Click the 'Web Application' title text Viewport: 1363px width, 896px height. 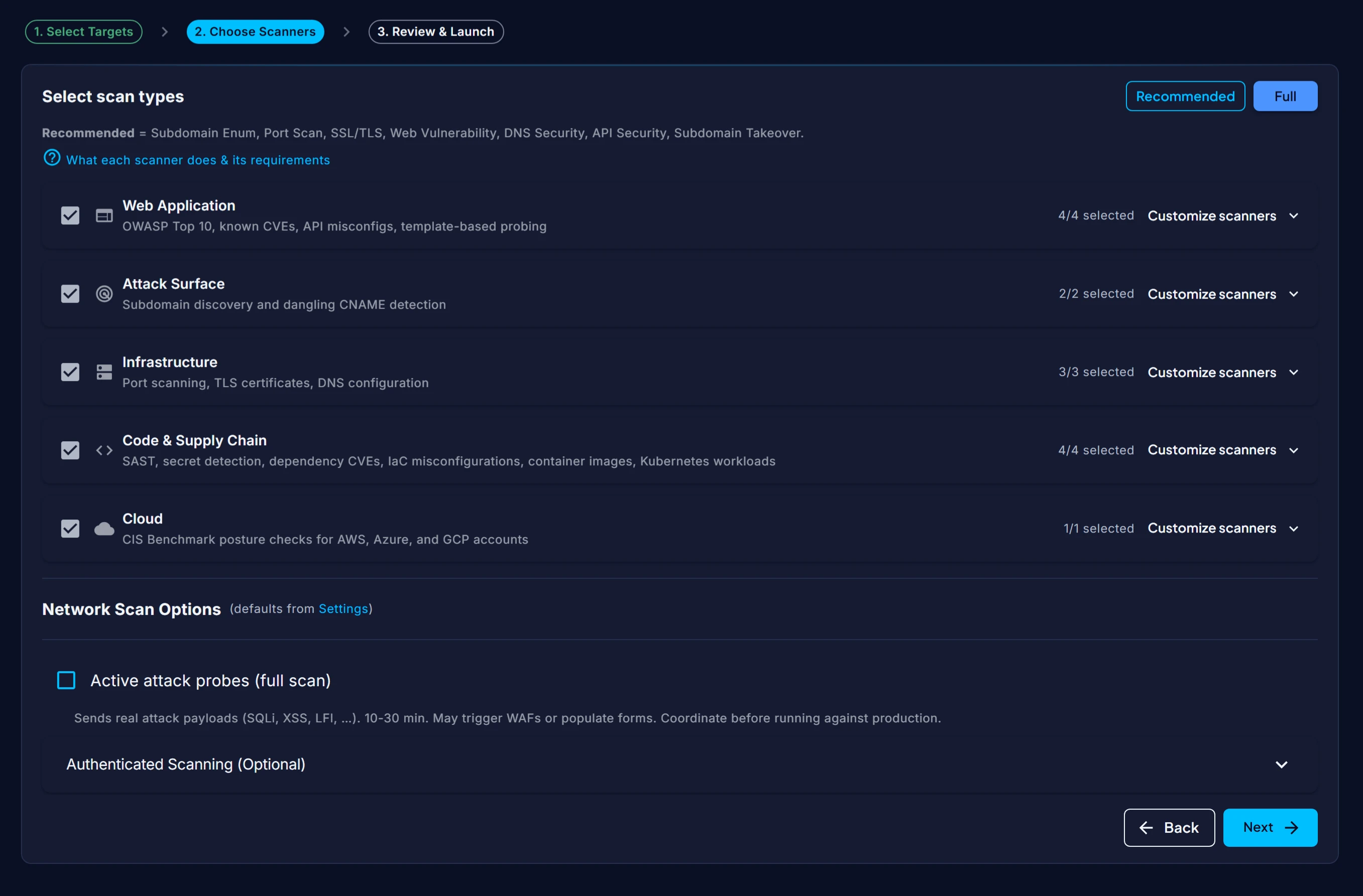pyautogui.click(x=179, y=205)
